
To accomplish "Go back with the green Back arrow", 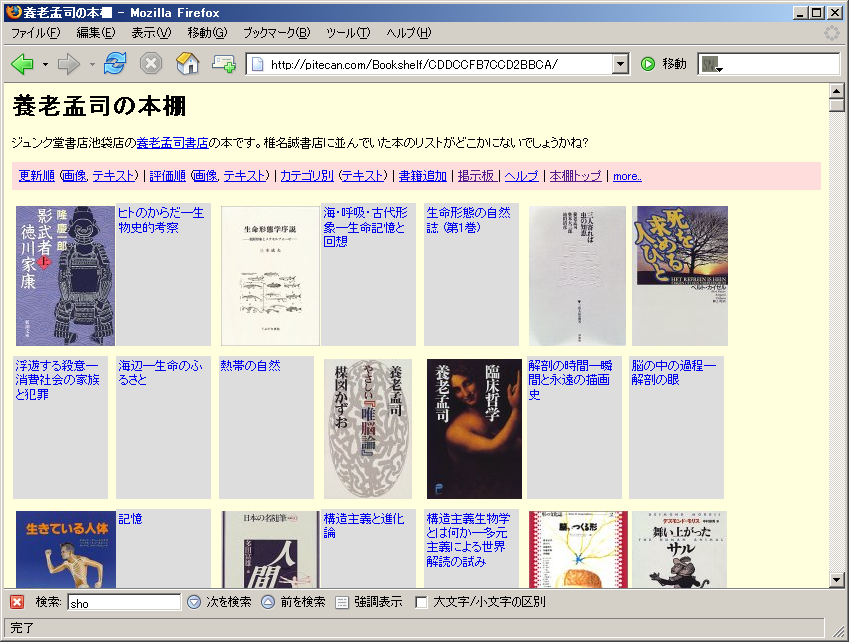I will click(22, 64).
